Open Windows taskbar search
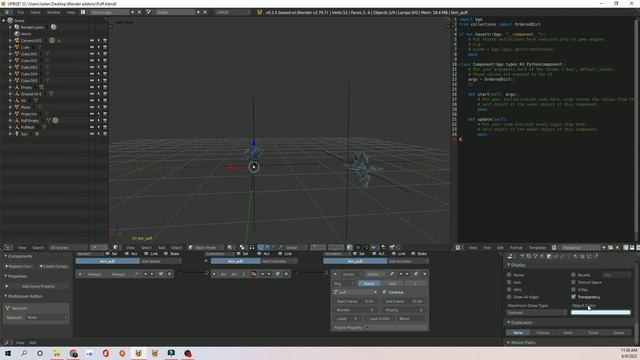640x360 pixels. pyautogui.click(x=24, y=353)
